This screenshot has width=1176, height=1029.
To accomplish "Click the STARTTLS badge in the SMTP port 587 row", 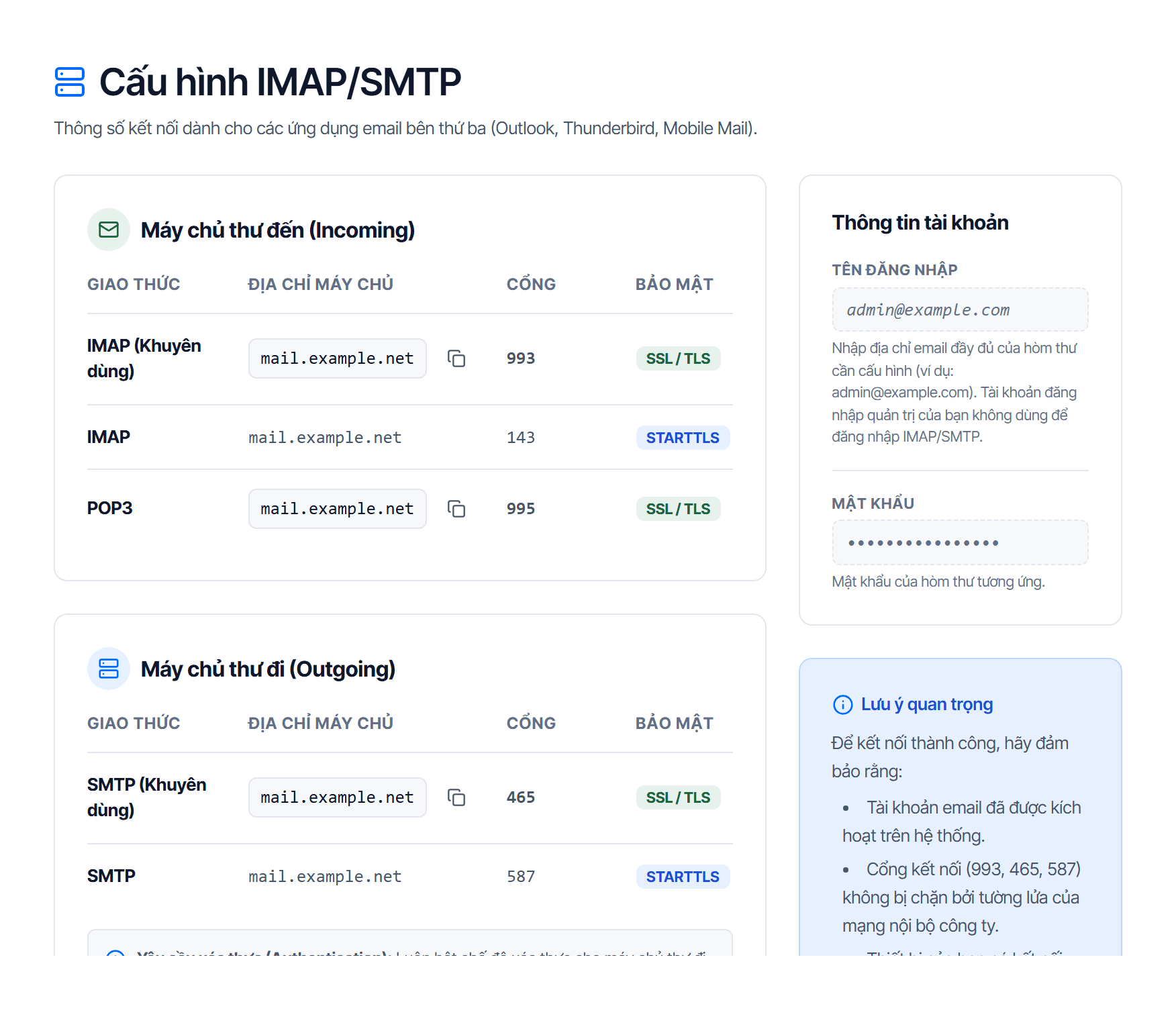I will pos(683,877).
